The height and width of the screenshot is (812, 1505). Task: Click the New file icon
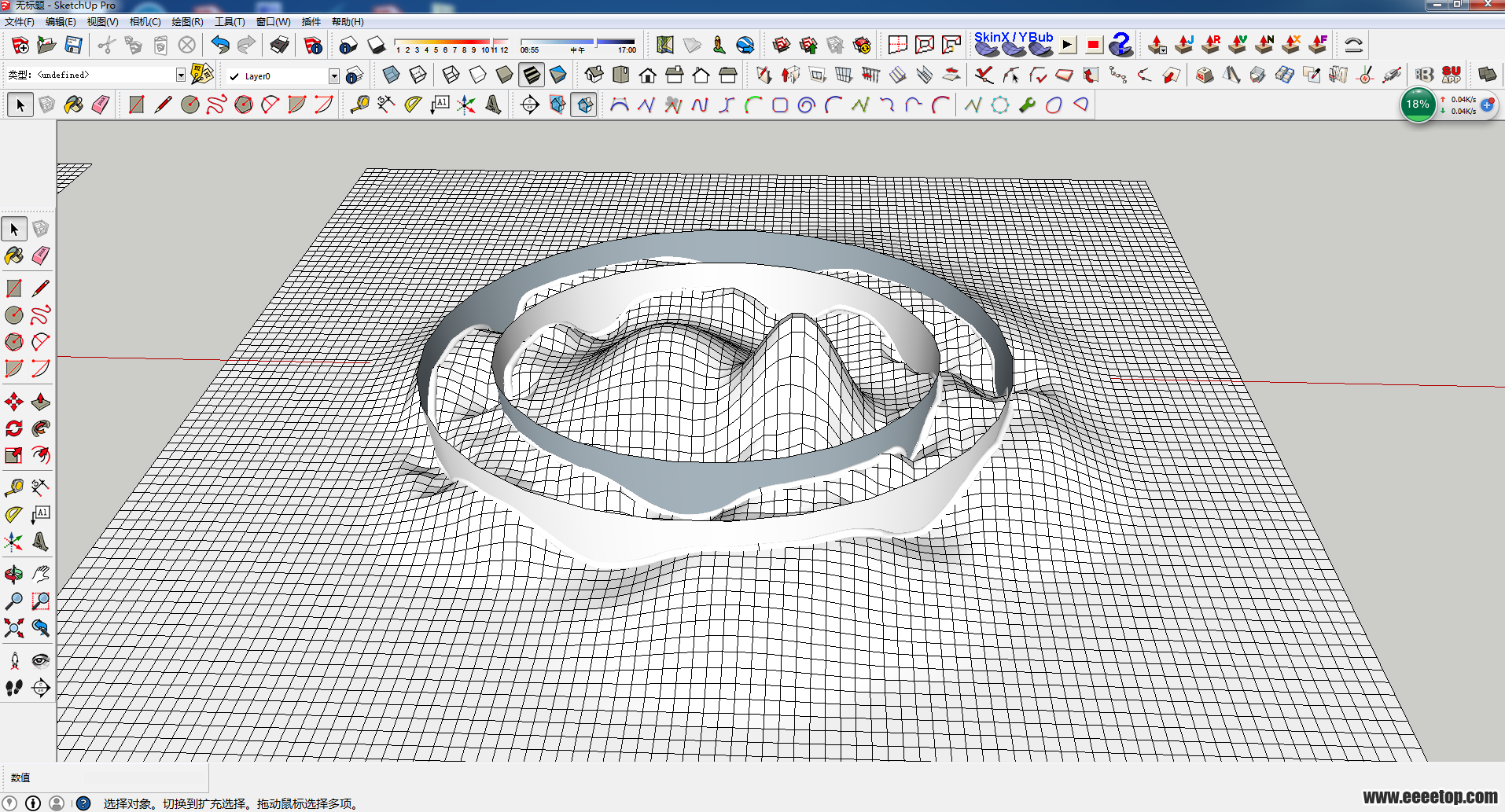tap(20, 46)
